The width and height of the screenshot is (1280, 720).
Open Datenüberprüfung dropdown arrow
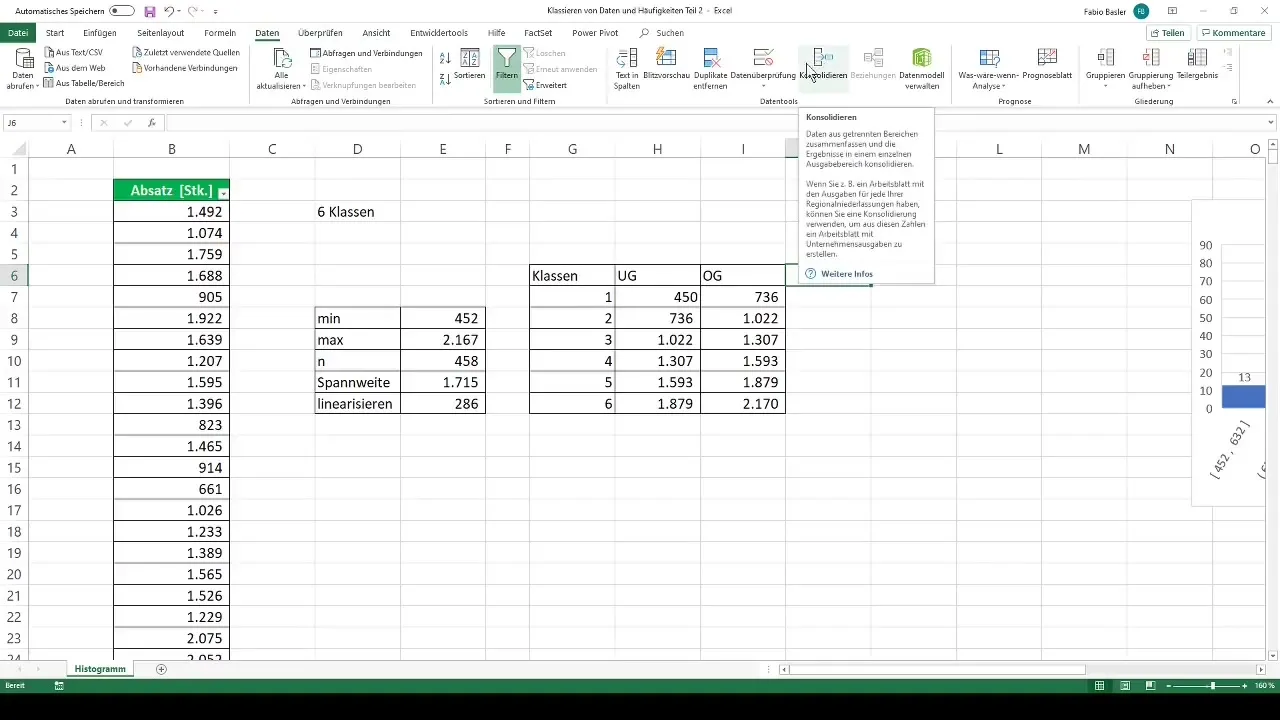click(763, 87)
